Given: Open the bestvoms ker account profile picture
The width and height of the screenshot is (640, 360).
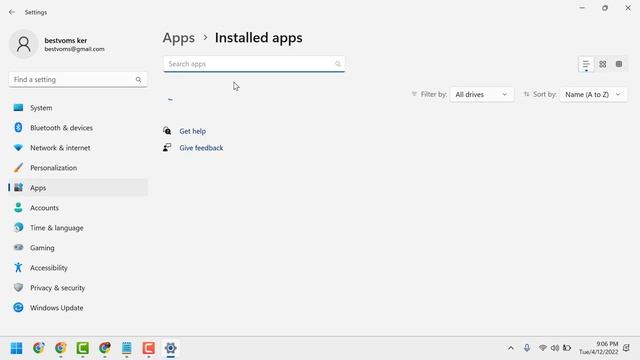Looking at the screenshot, I should pyautogui.click(x=24, y=44).
